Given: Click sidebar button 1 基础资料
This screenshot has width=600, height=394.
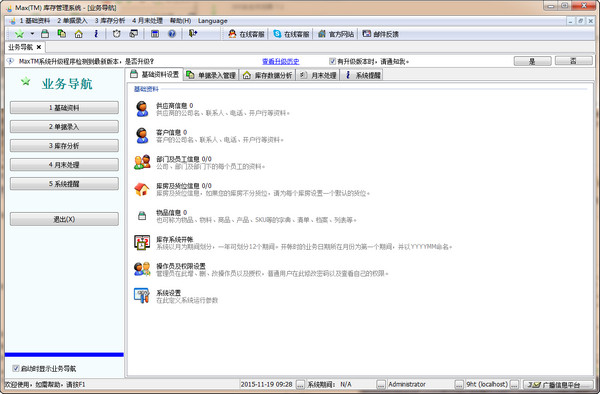Looking at the screenshot, I should pos(64,107).
